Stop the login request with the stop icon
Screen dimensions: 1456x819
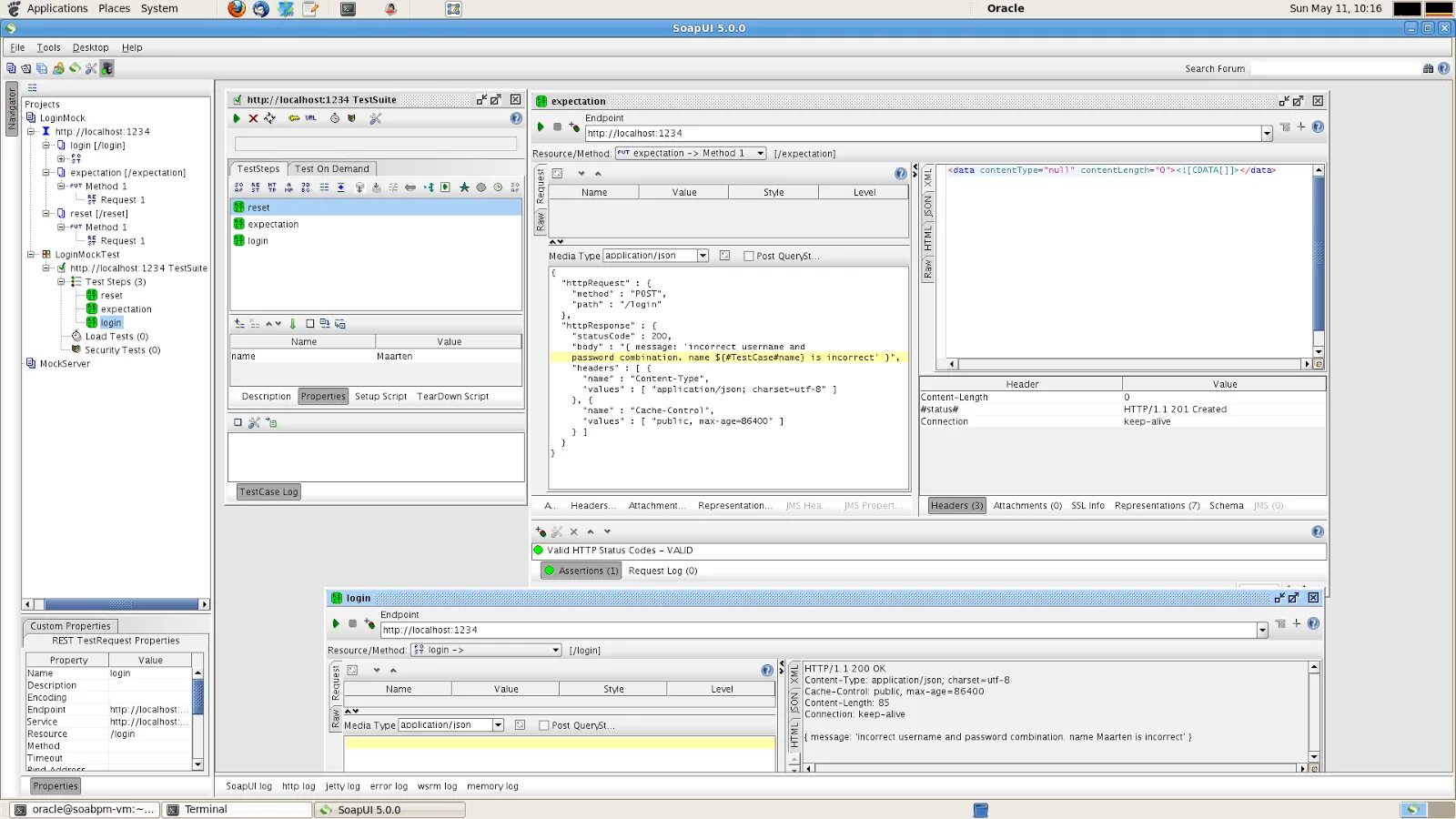(x=352, y=624)
